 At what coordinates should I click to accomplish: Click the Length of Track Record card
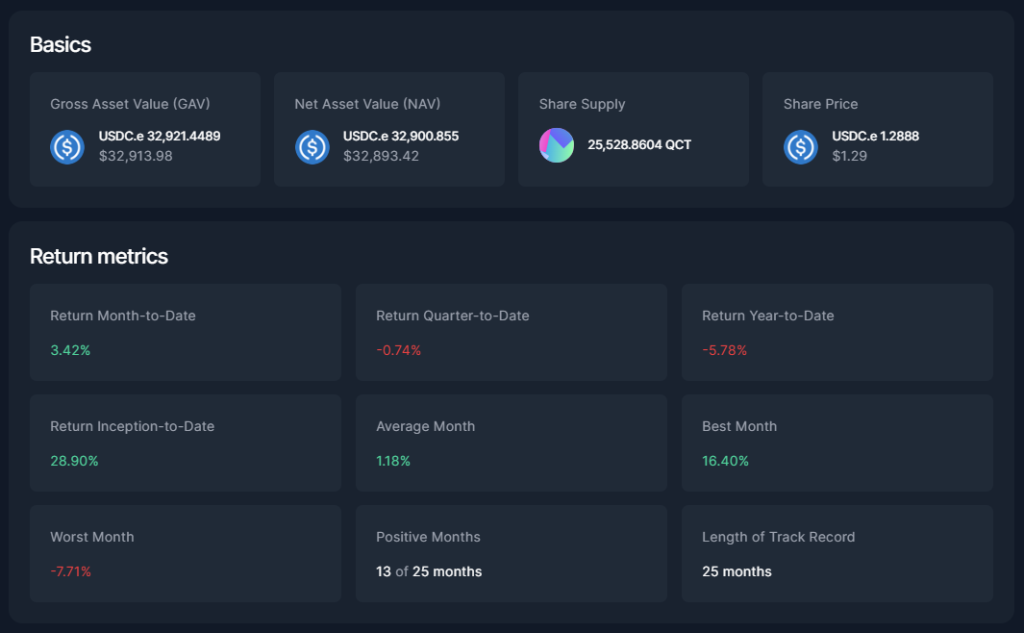pos(837,553)
